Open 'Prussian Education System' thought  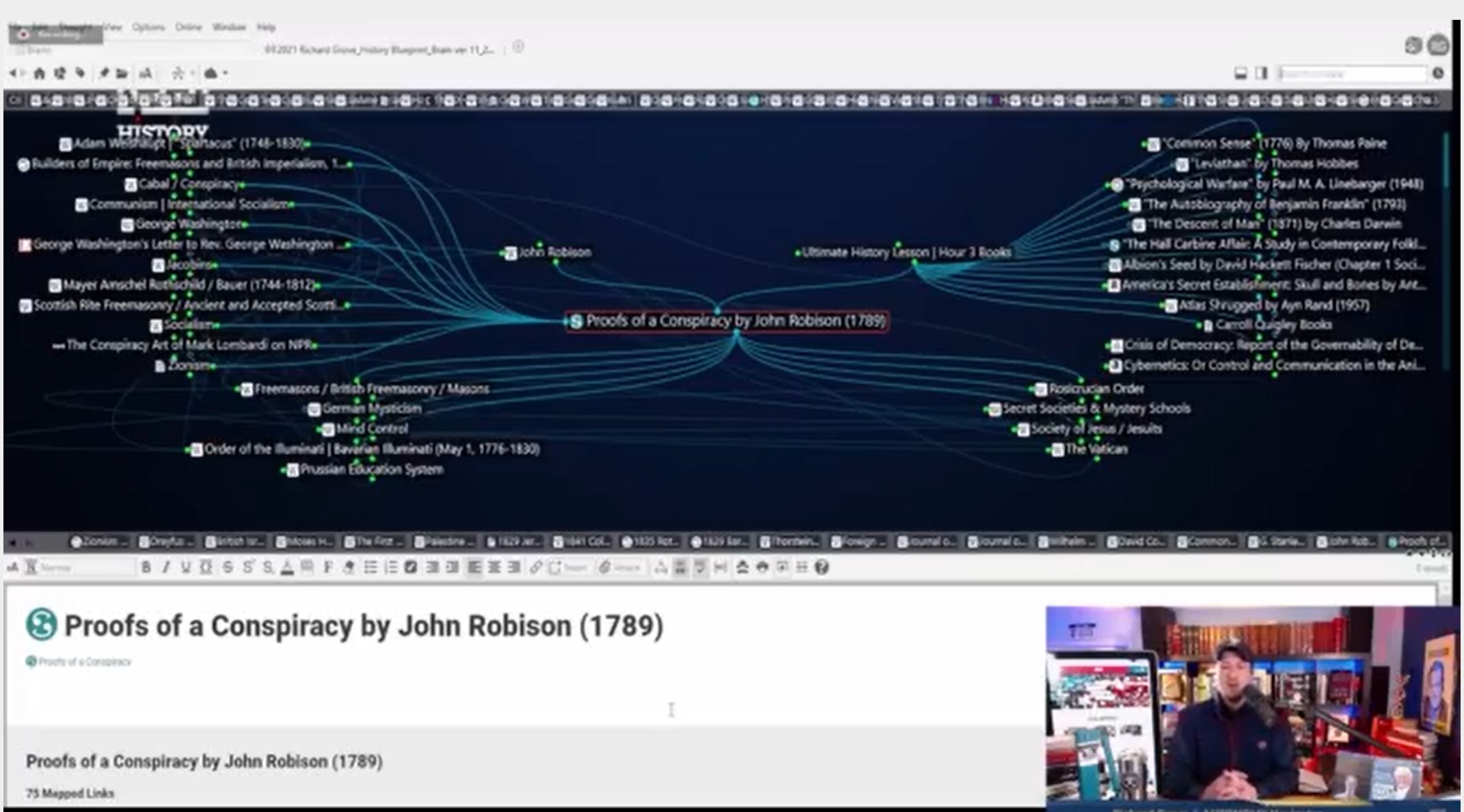[365, 470]
